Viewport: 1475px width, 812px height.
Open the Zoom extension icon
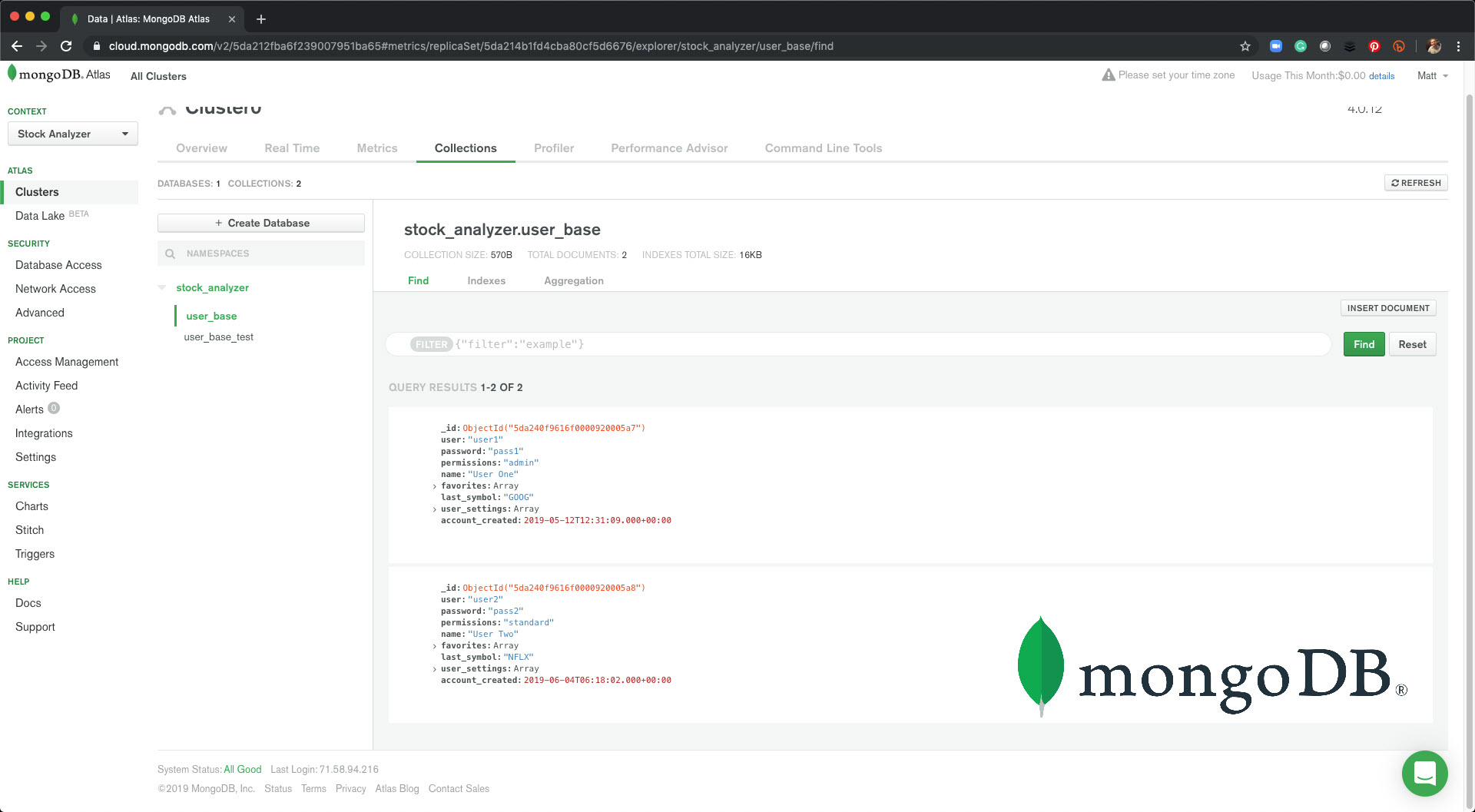click(x=1276, y=46)
